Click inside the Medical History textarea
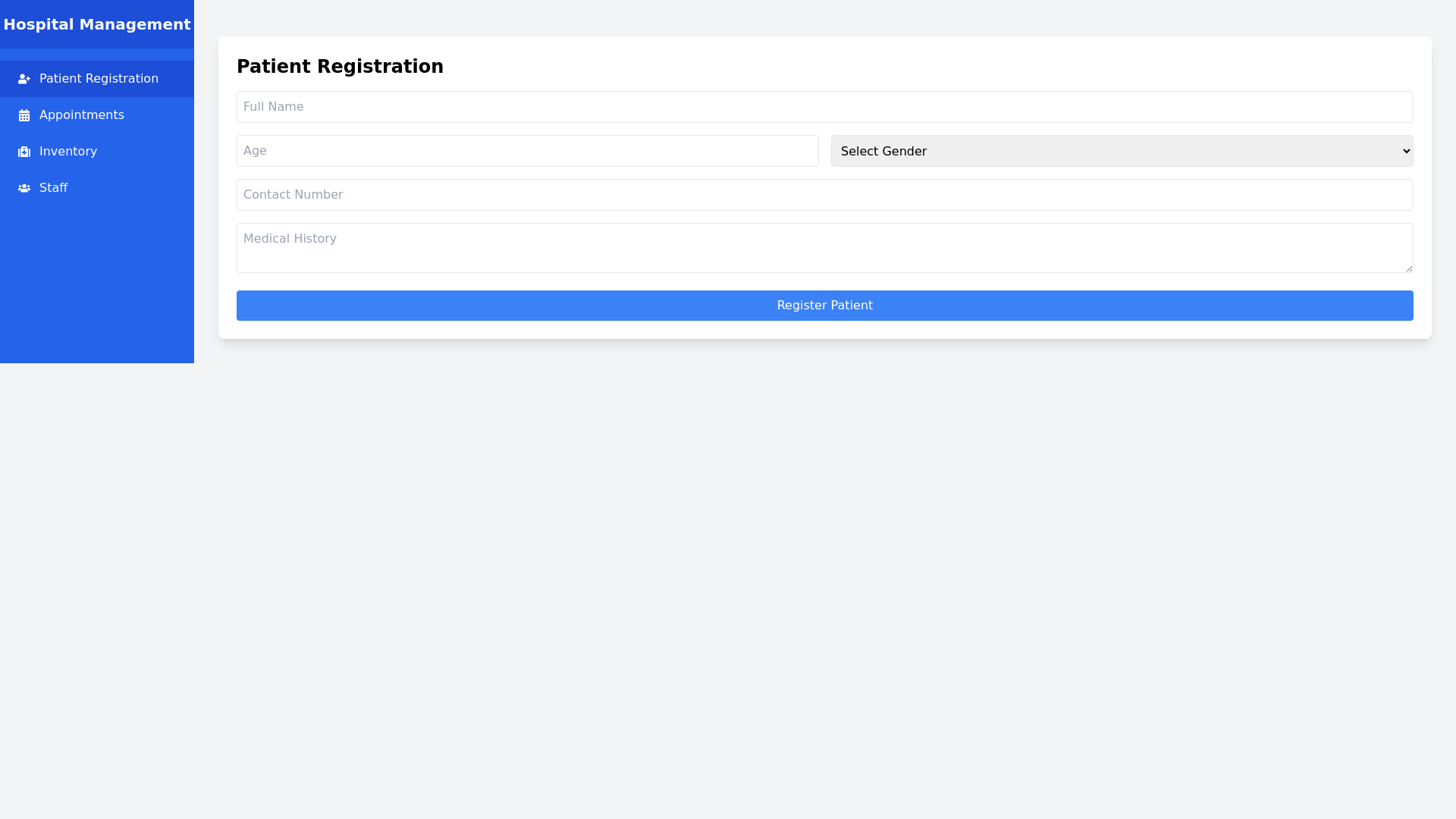The width and height of the screenshot is (1456, 819). 824,248
